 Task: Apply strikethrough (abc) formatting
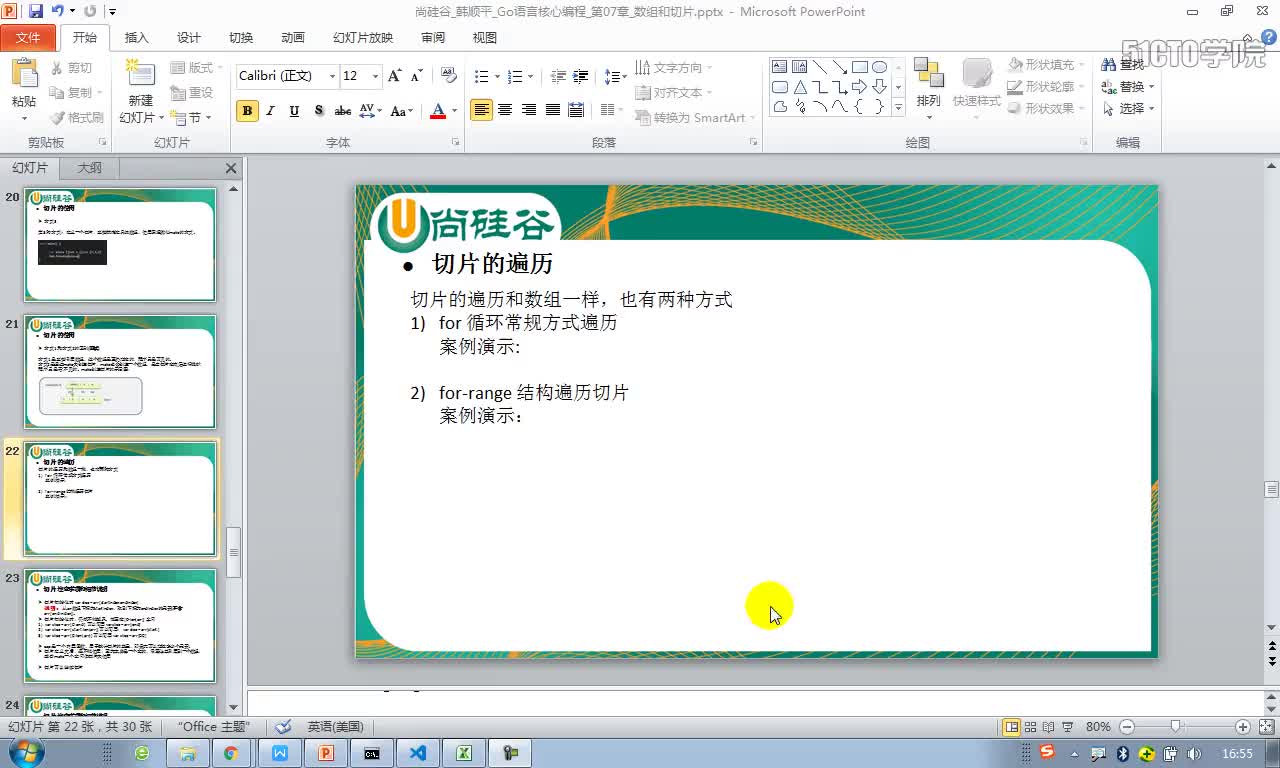pos(343,111)
